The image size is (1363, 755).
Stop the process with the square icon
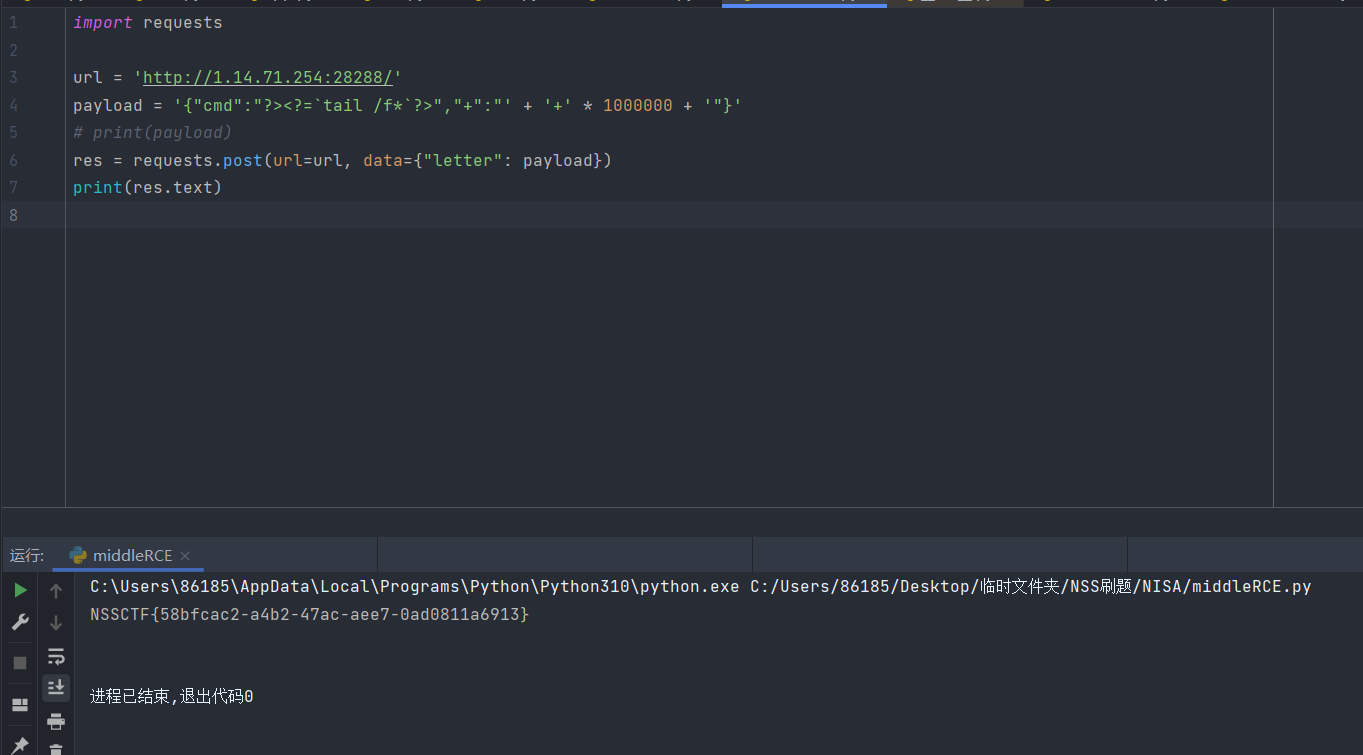coord(20,663)
